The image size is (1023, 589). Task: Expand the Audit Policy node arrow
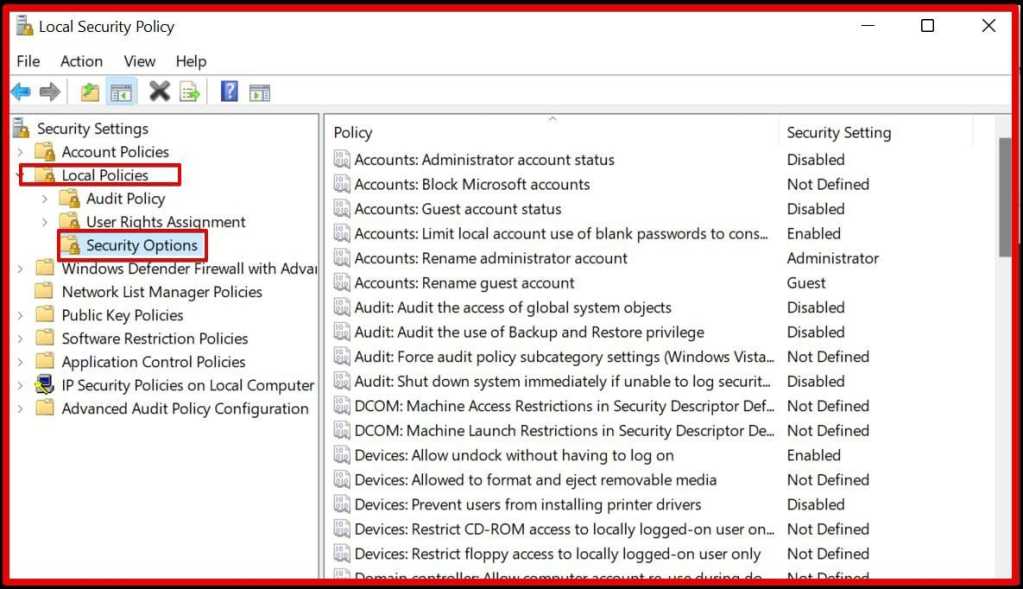[44, 199]
